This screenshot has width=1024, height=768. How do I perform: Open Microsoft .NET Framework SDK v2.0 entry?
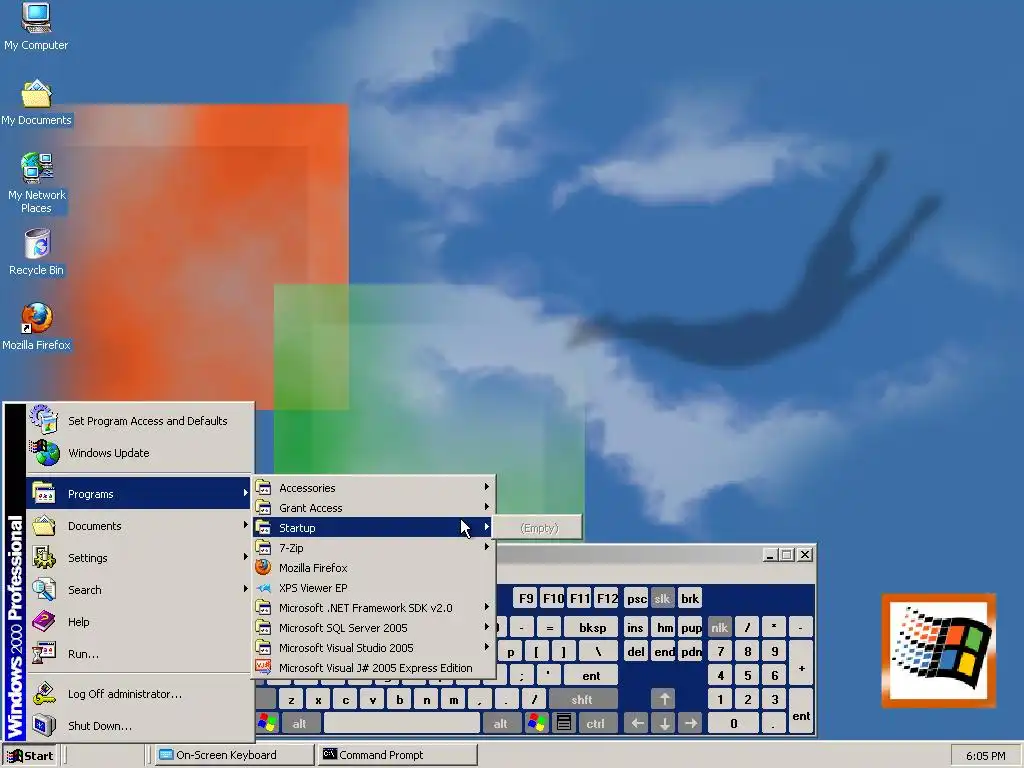[x=374, y=607]
